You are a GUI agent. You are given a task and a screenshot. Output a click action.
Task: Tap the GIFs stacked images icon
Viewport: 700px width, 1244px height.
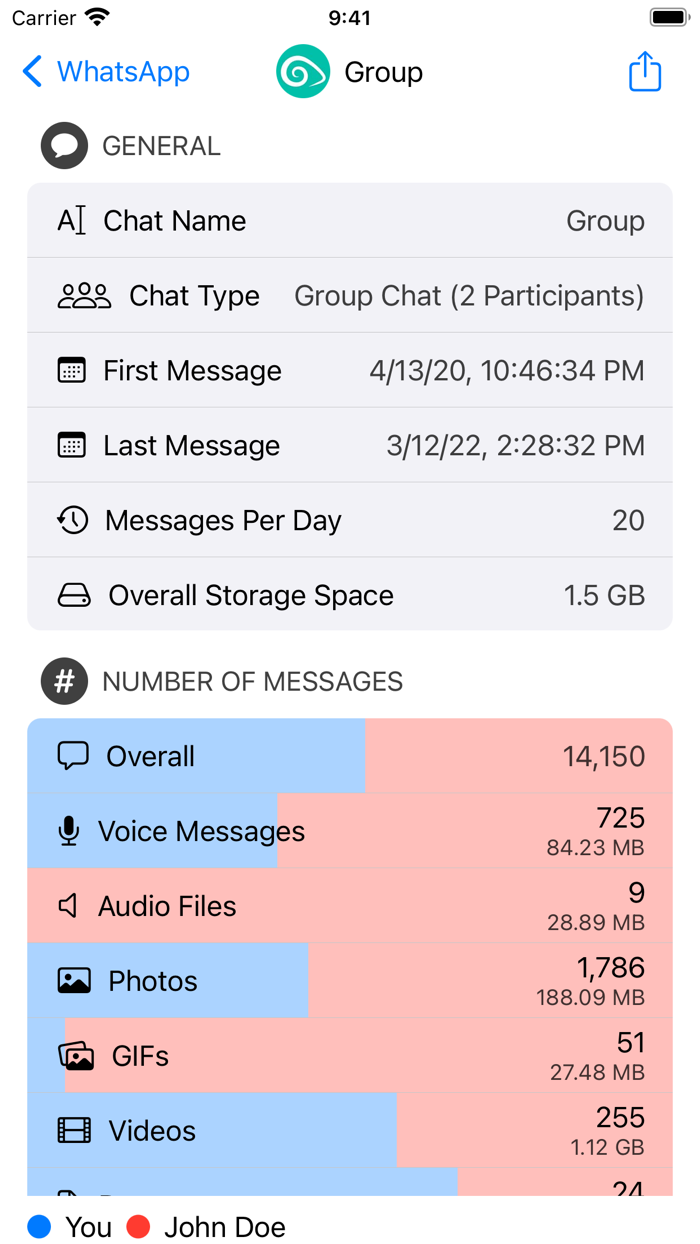coord(76,1056)
